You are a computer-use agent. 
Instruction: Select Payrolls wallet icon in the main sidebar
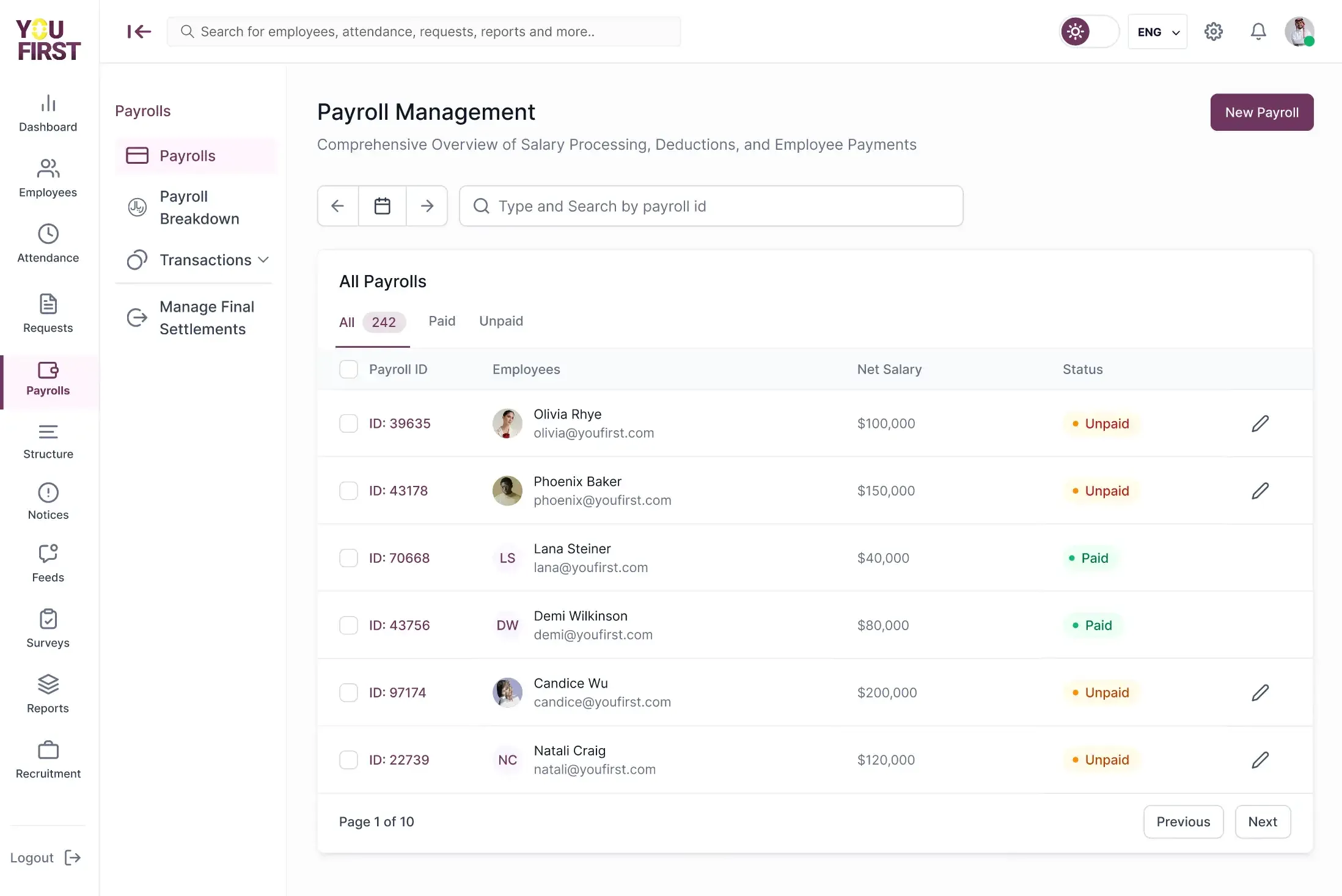[48, 370]
